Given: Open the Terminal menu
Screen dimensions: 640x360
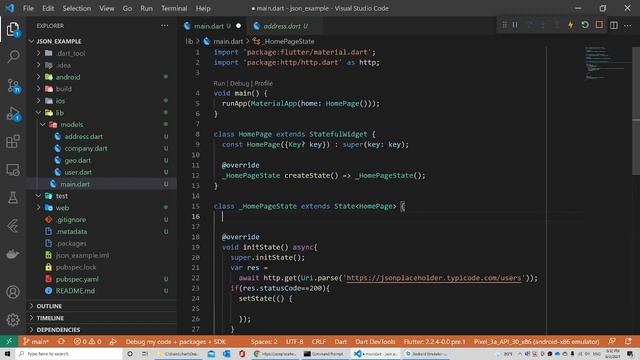Looking at the screenshot, I should coord(174,8).
